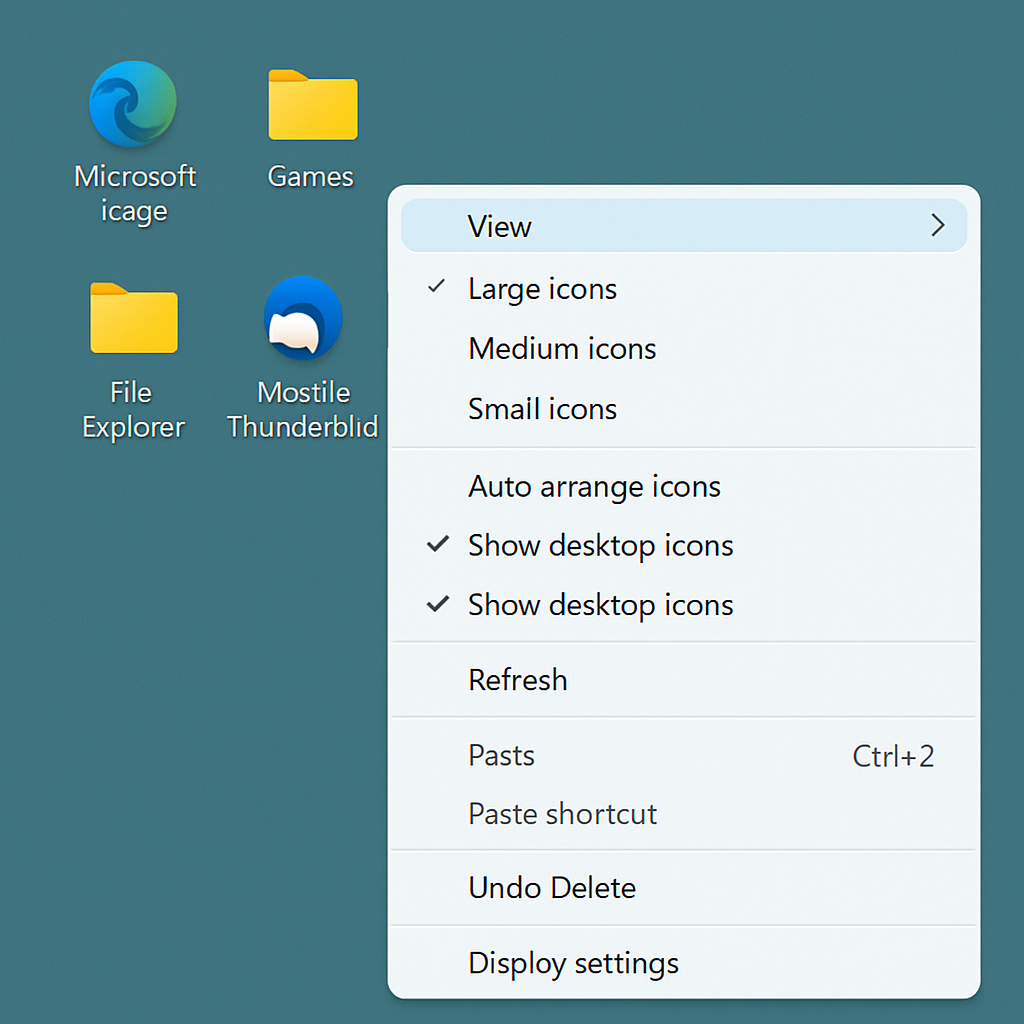Toggle the first Show desktop icons entry
The image size is (1024, 1024).
[x=684, y=545]
